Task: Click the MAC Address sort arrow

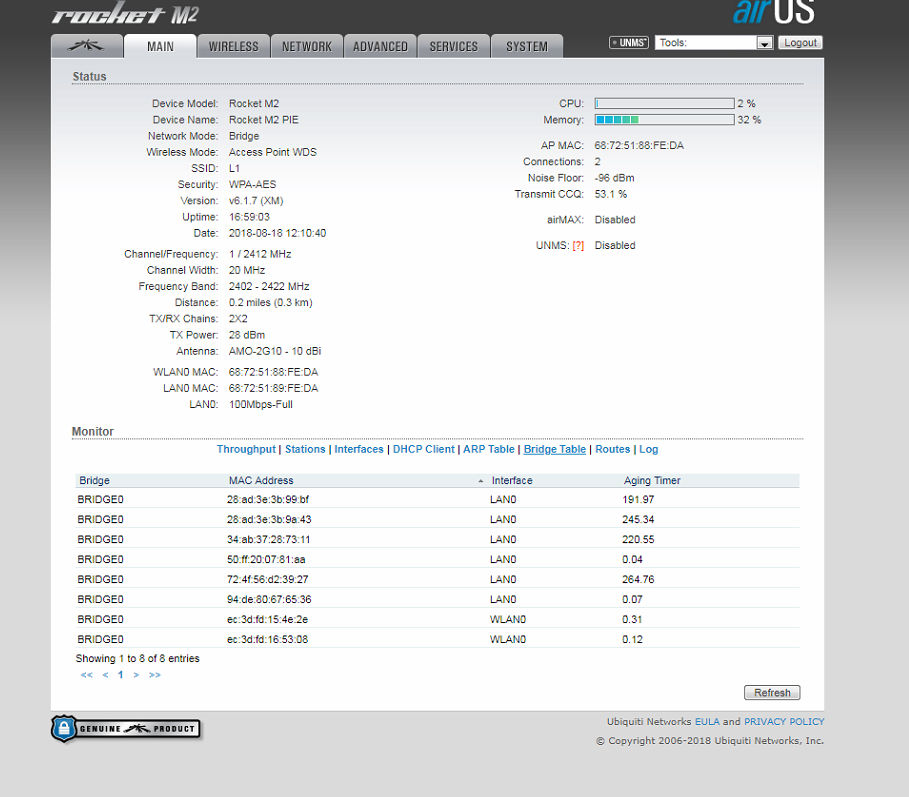Action: (481, 481)
